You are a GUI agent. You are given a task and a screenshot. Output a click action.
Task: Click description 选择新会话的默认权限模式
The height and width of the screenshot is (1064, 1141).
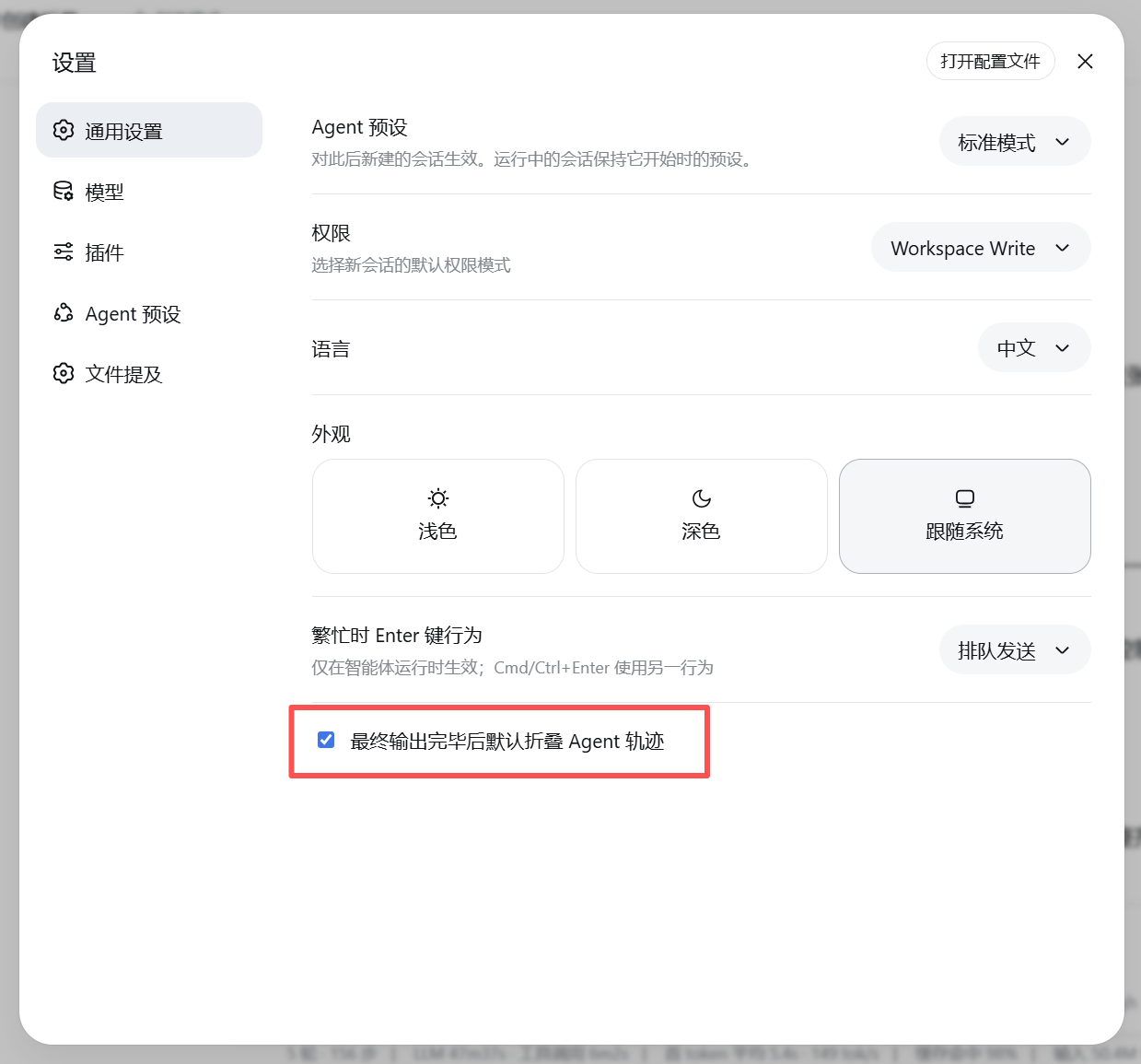(x=411, y=265)
